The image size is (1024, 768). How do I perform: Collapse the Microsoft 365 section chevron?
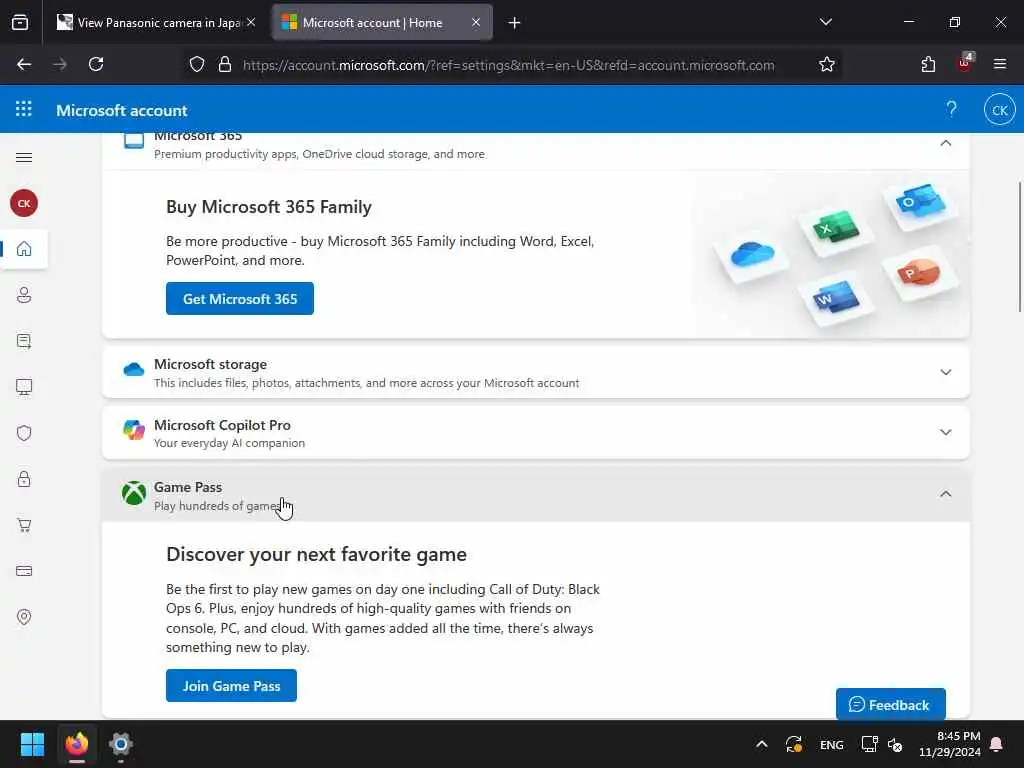click(946, 143)
